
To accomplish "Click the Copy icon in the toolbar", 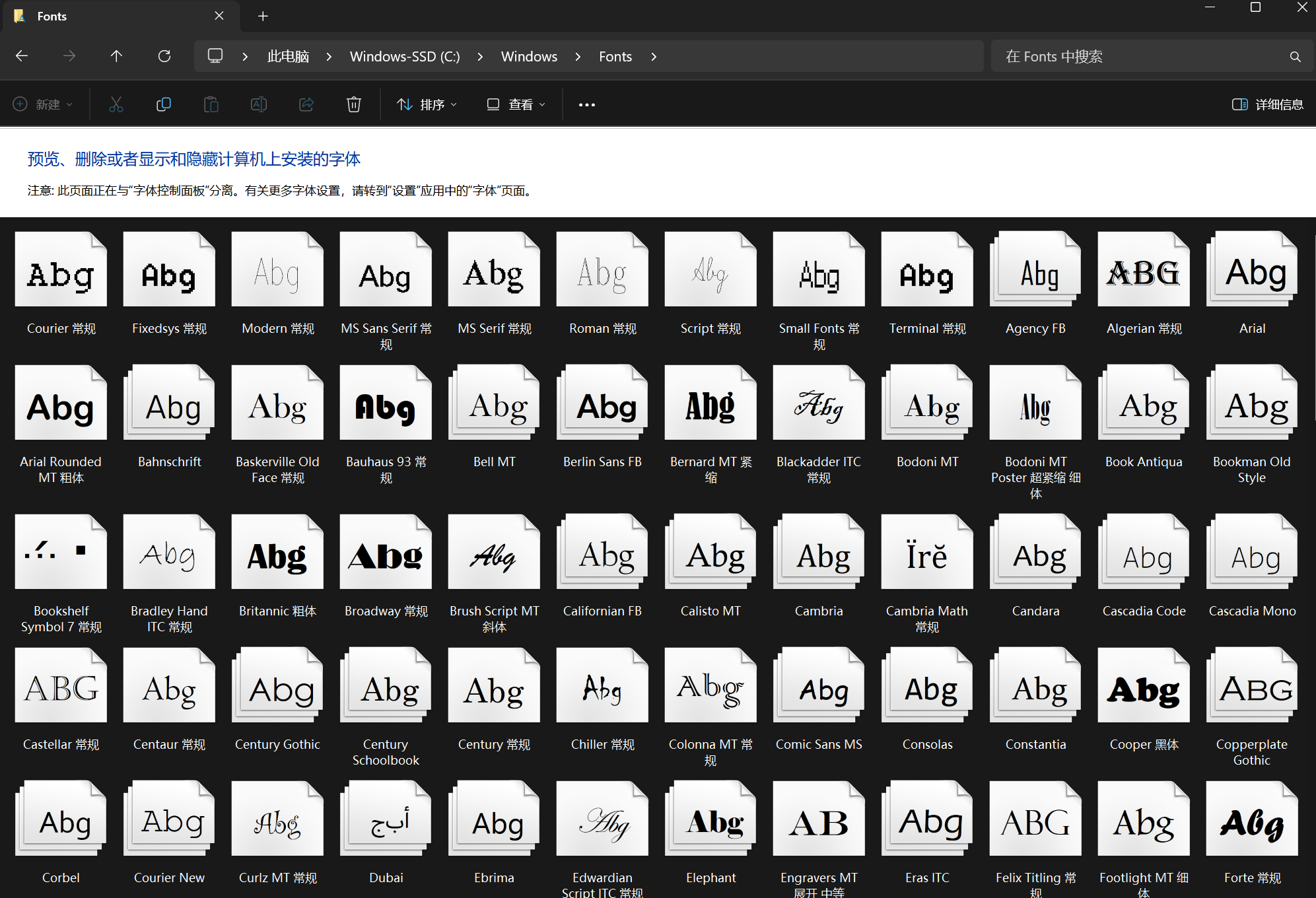I will tap(164, 104).
